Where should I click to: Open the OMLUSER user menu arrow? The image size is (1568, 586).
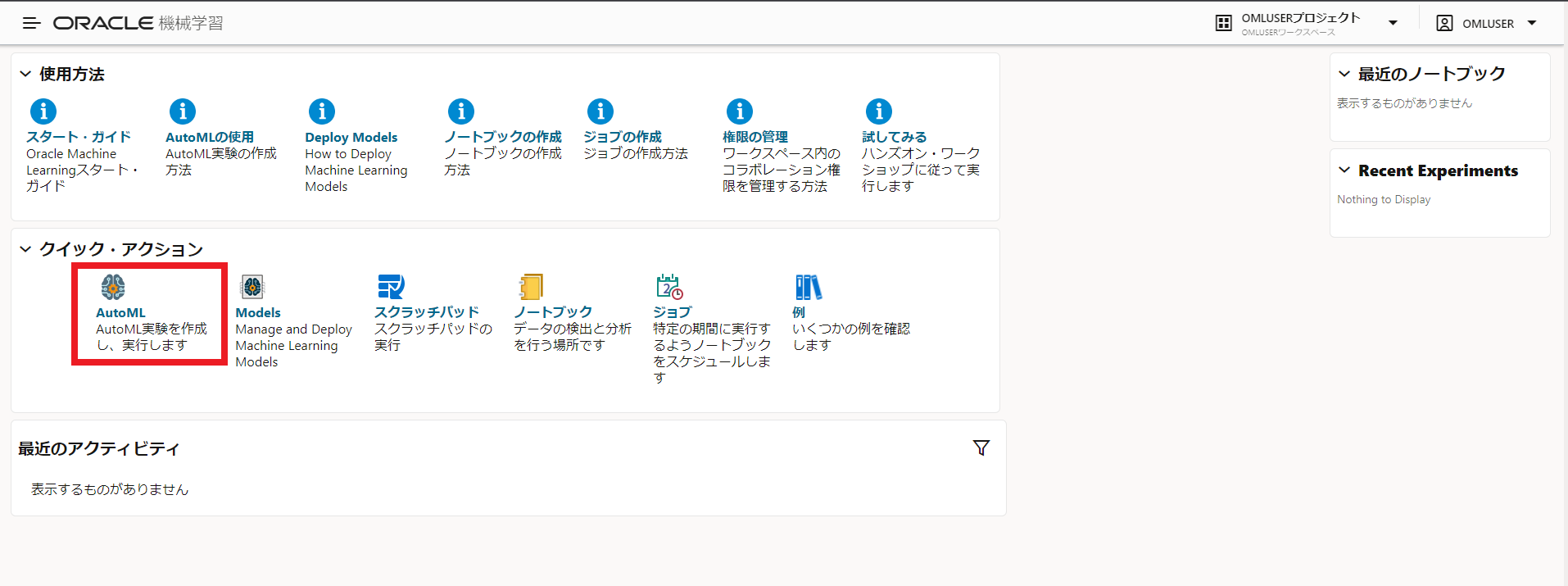[1532, 23]
